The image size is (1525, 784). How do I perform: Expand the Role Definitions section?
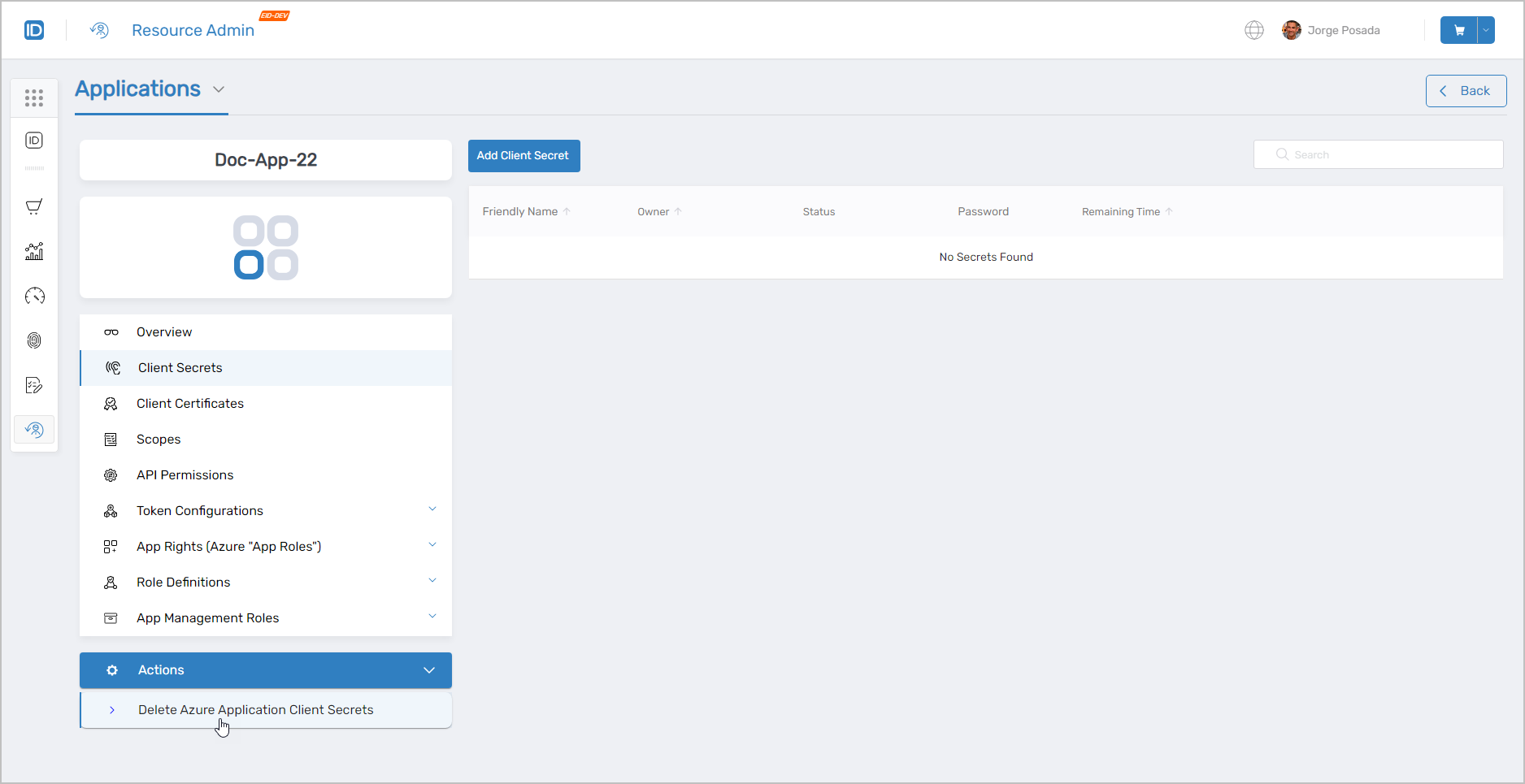(x=432, y=580)
